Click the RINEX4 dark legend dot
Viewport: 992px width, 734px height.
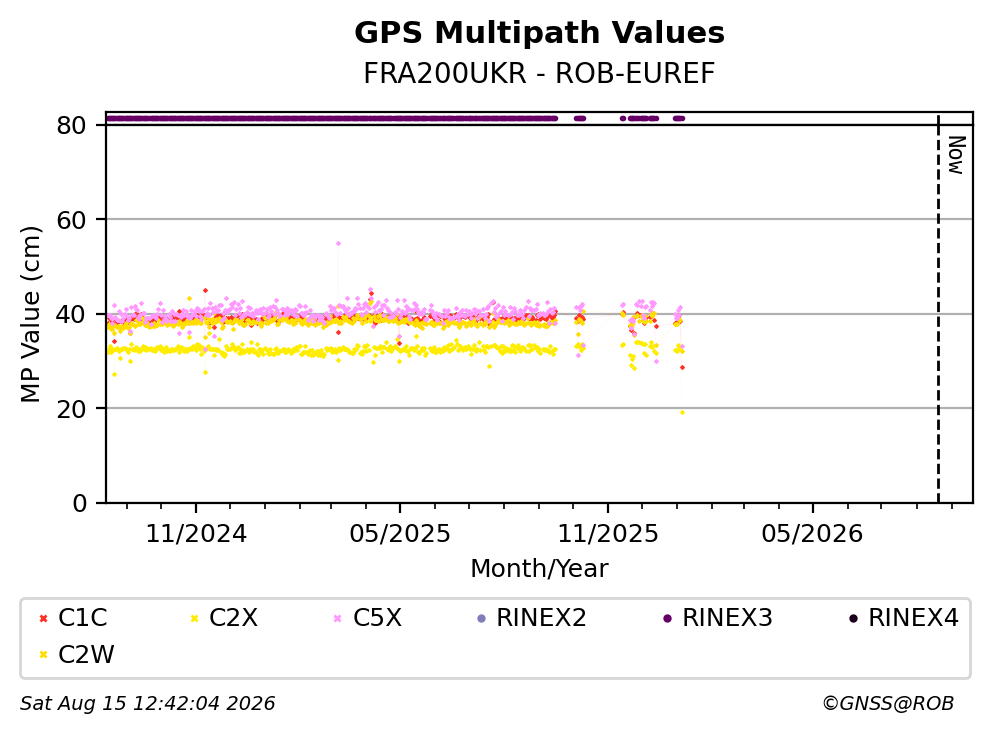click(853, 618)
